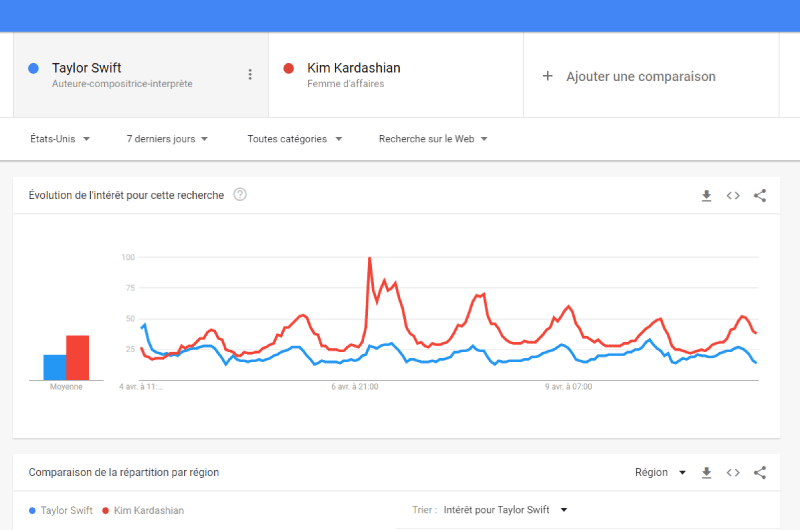Open embed code for interest over time chart
800x530 pixels.
tap(733, 196)
